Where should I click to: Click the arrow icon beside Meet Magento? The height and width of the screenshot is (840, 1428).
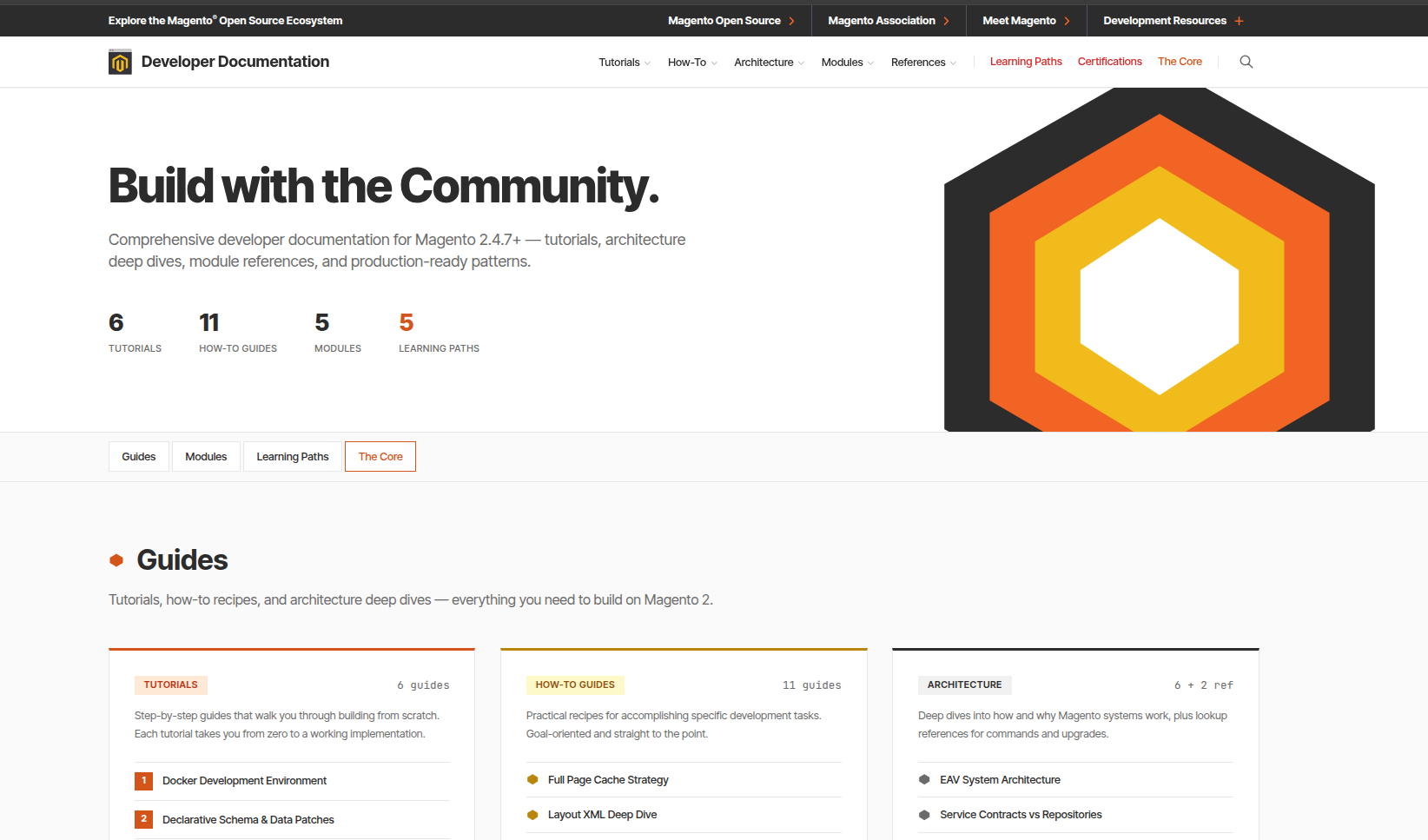click(x=1068, y=20)
